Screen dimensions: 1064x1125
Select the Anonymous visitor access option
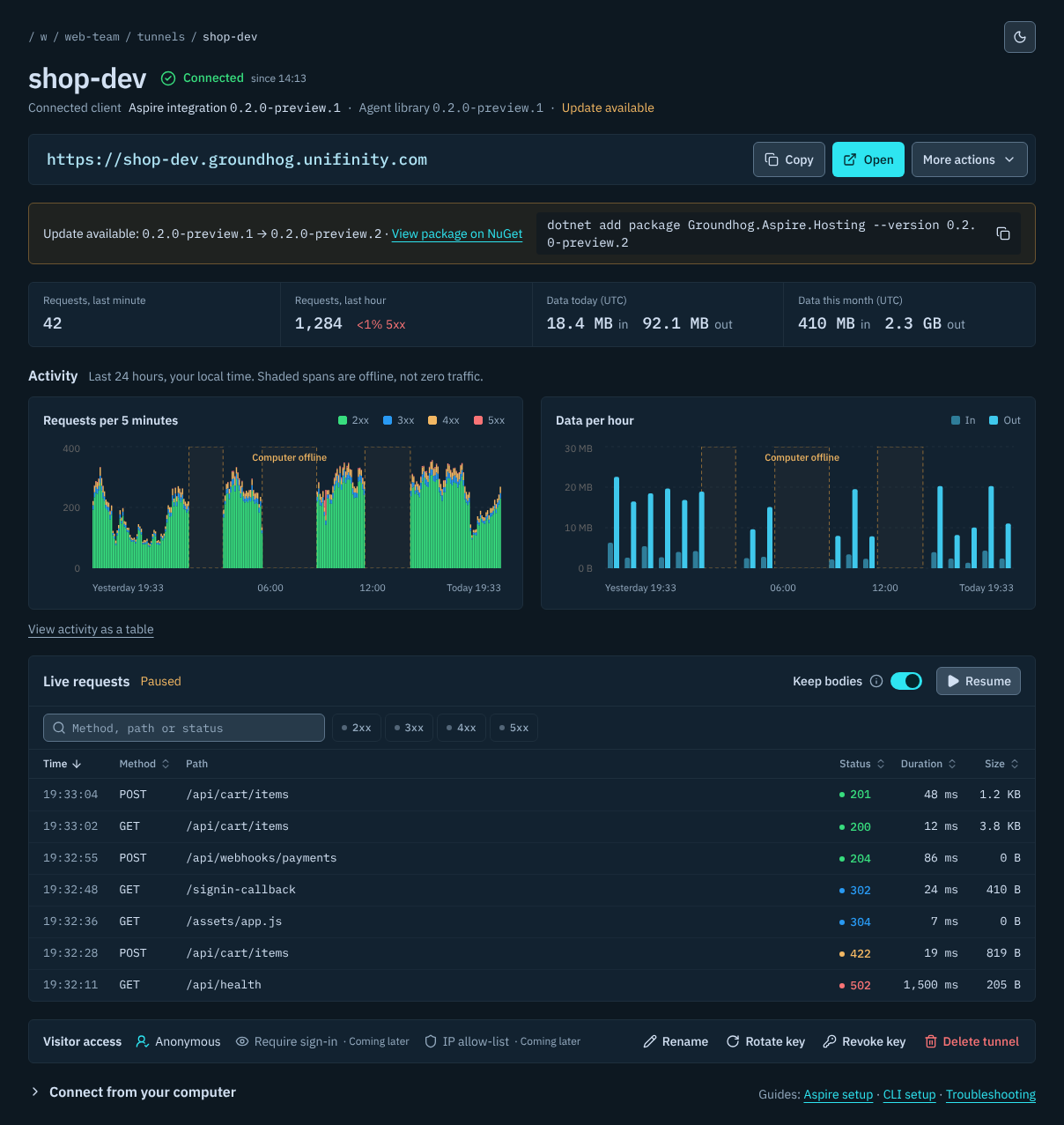(179, 1041)
